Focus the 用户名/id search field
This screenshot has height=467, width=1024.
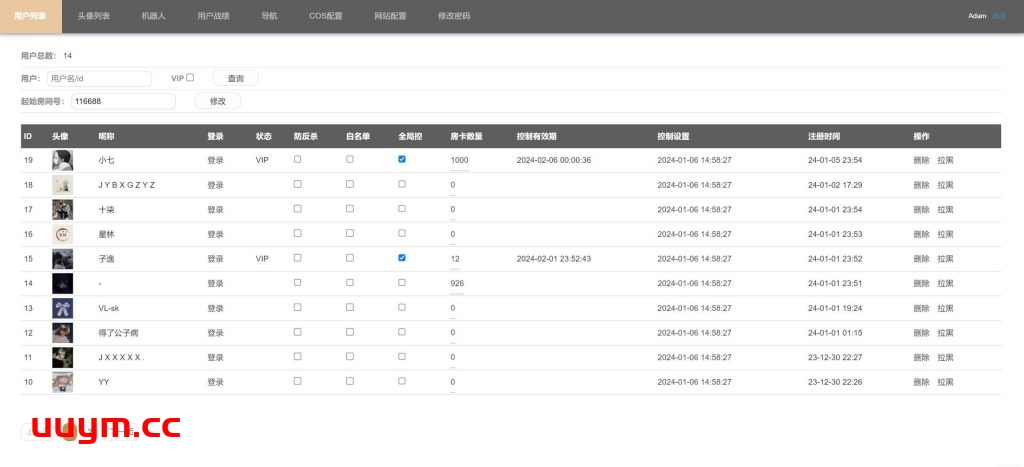(x=98, y=78)
